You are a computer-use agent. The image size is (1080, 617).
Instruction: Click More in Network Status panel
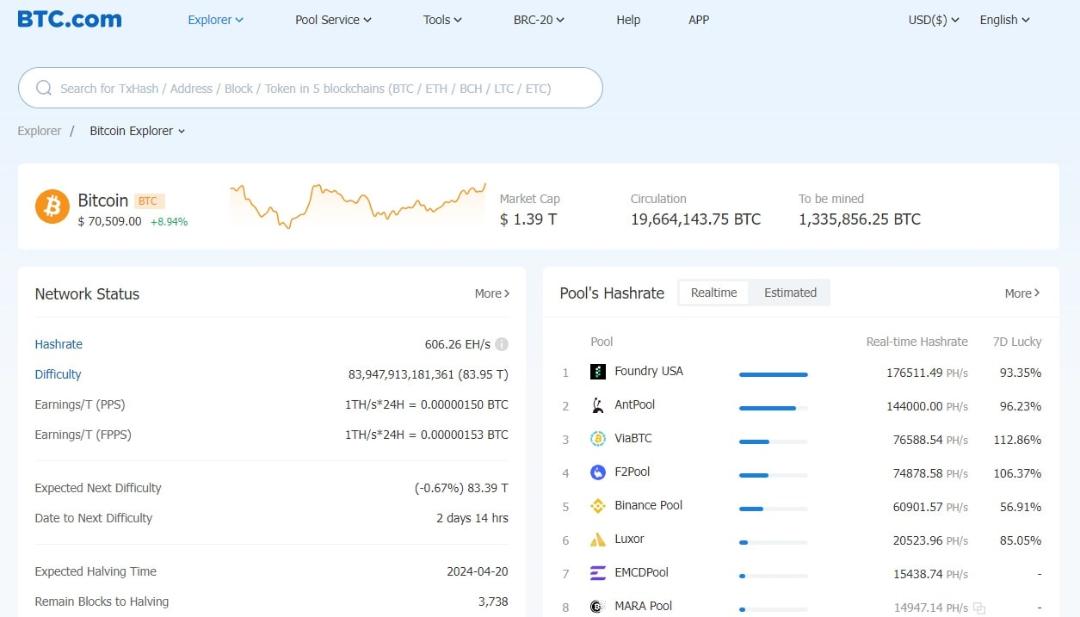(492, 294)
